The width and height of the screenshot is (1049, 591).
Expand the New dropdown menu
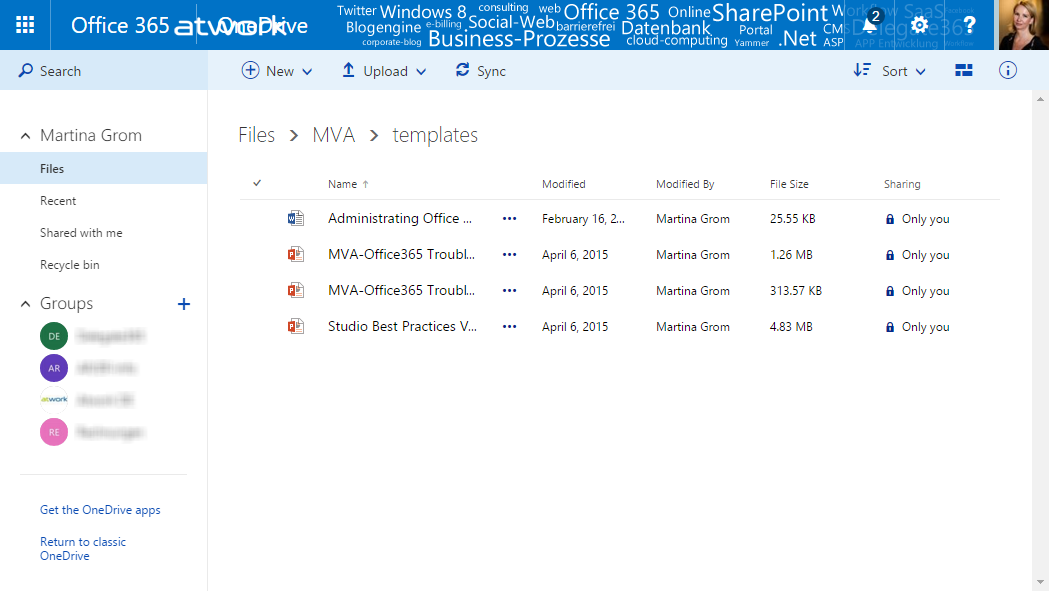click(277, 71)
